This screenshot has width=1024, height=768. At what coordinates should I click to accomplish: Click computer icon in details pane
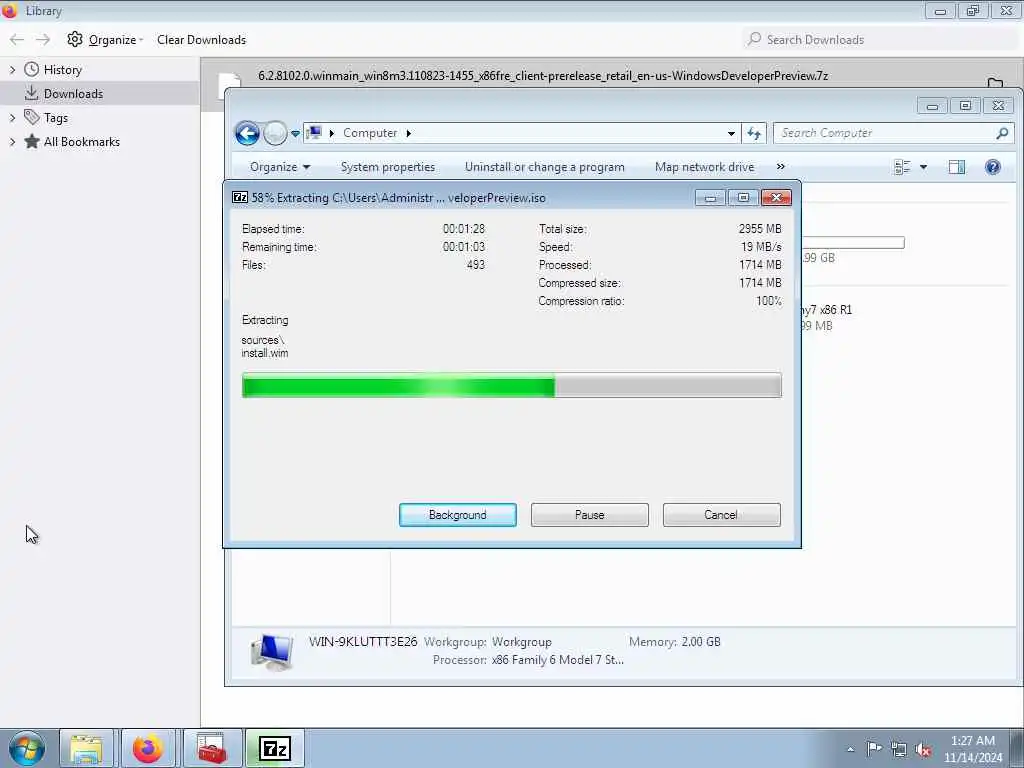272,652
